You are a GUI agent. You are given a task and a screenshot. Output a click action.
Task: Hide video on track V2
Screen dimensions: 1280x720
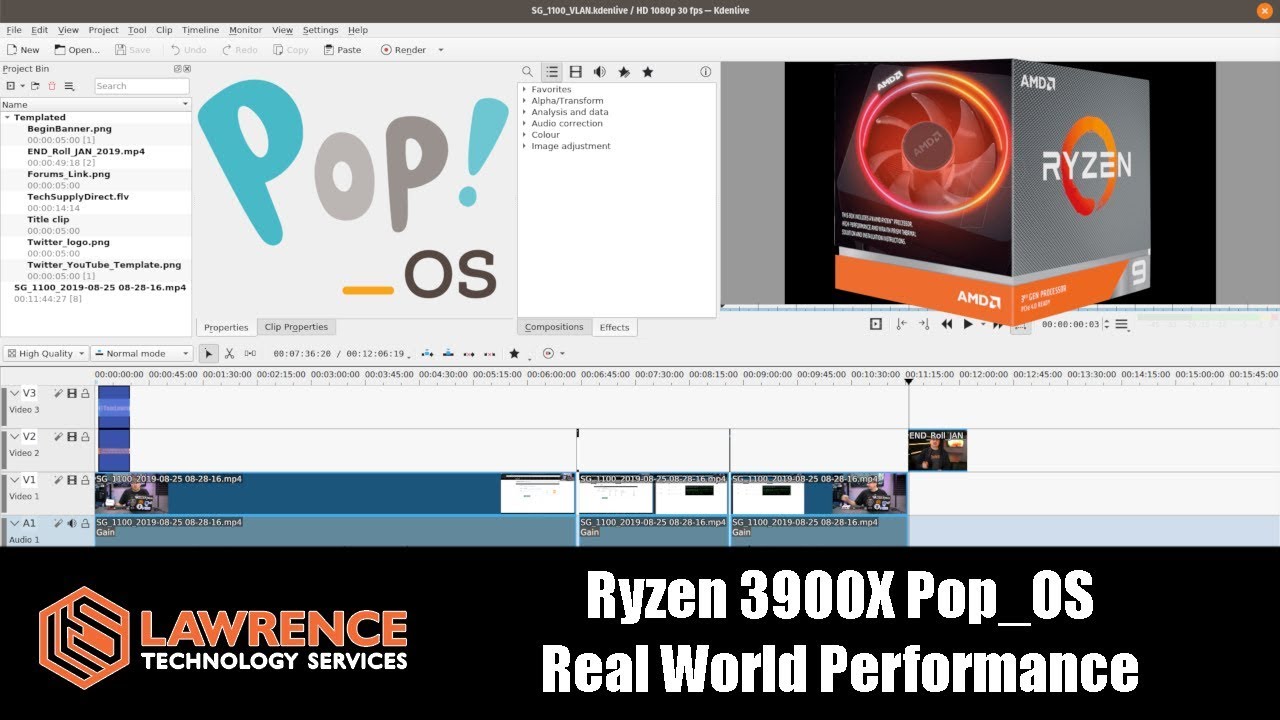[72, 437]
